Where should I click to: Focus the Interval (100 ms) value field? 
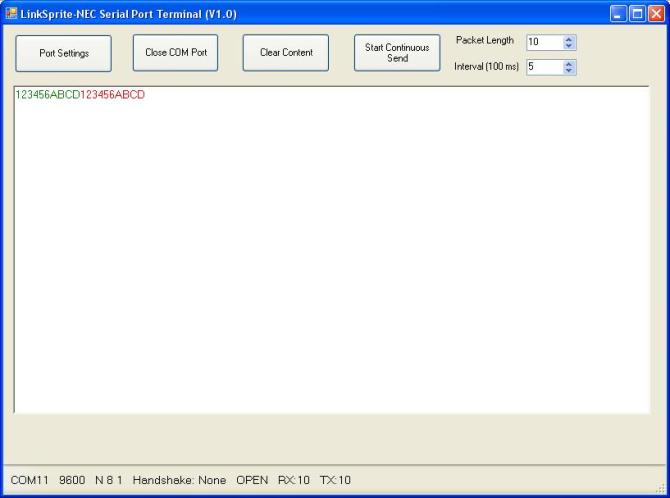(543, 67)
